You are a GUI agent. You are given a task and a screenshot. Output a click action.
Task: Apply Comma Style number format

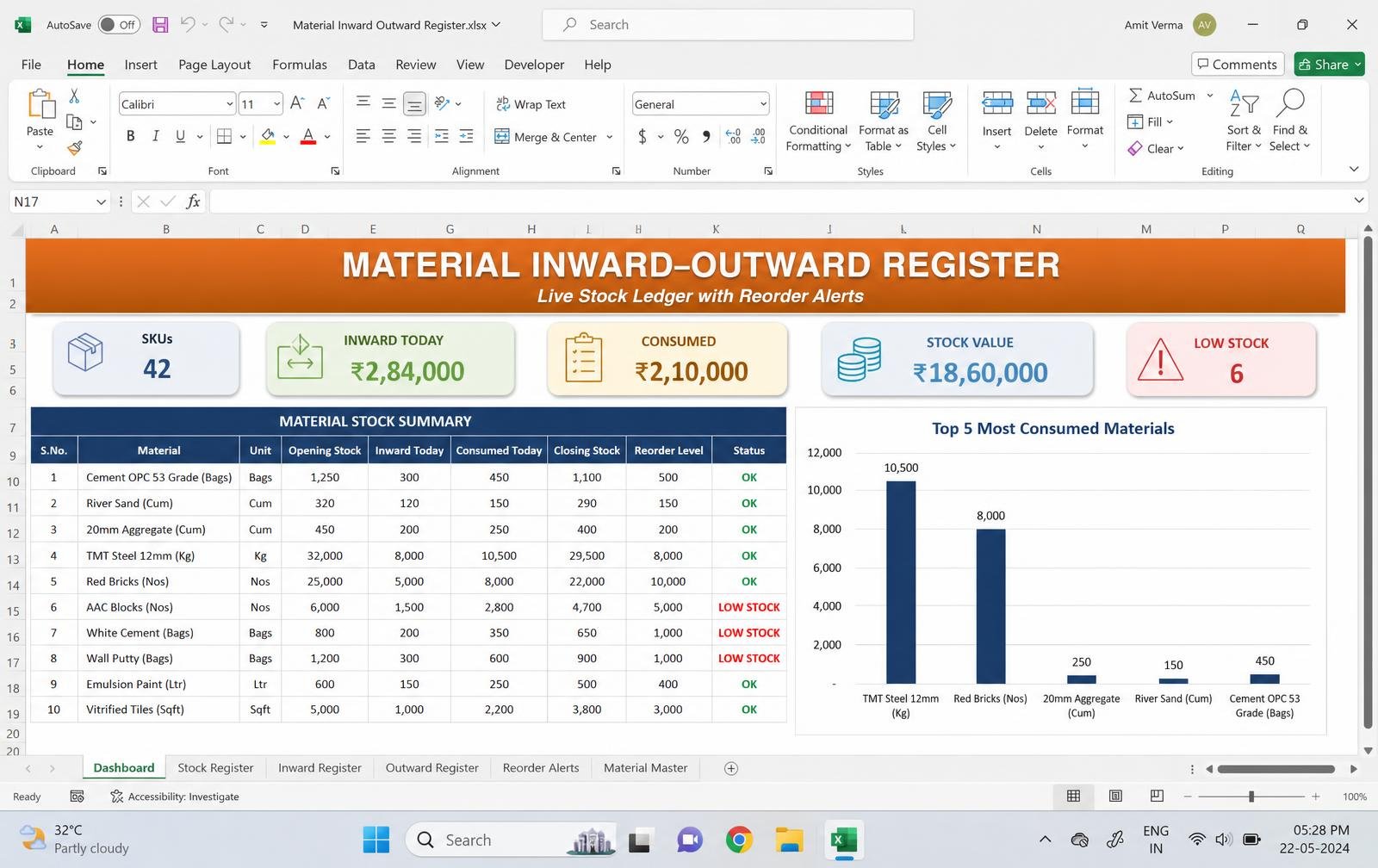pos(706,136)
